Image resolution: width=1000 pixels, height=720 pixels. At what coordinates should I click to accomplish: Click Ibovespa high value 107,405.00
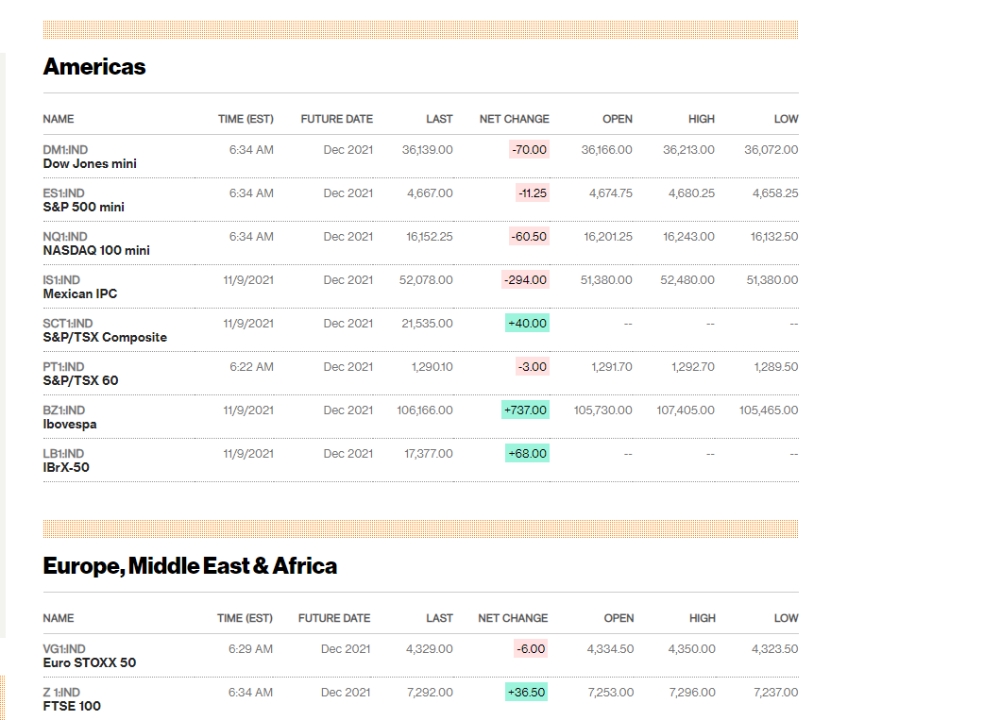coord(686,410)
